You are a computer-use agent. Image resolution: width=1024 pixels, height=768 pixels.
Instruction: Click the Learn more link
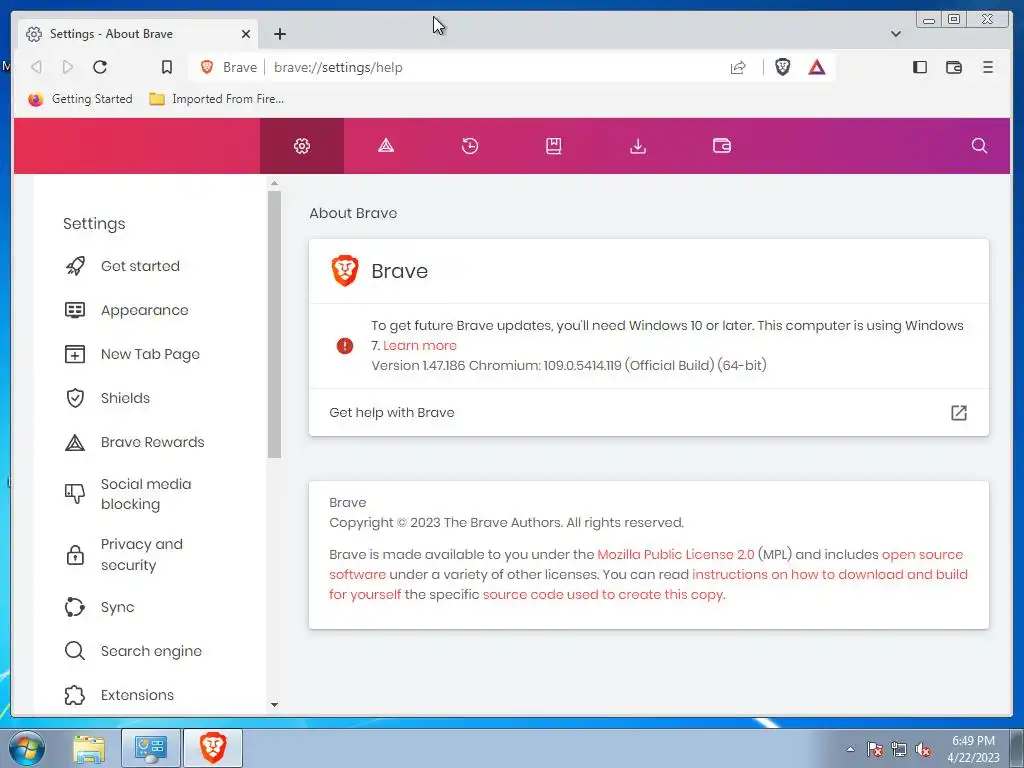420,345
